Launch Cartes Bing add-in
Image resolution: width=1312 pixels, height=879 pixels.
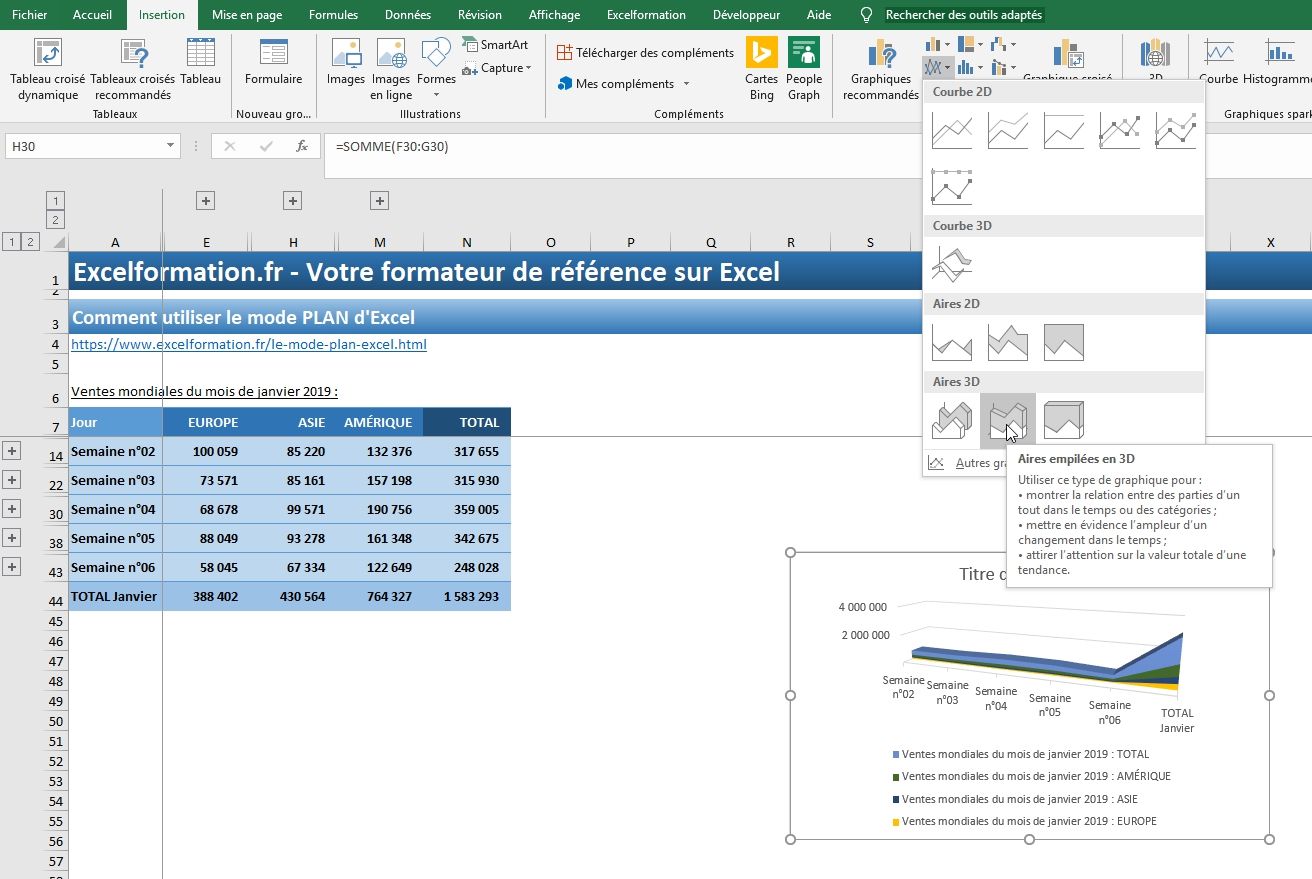tap(761, 56)
